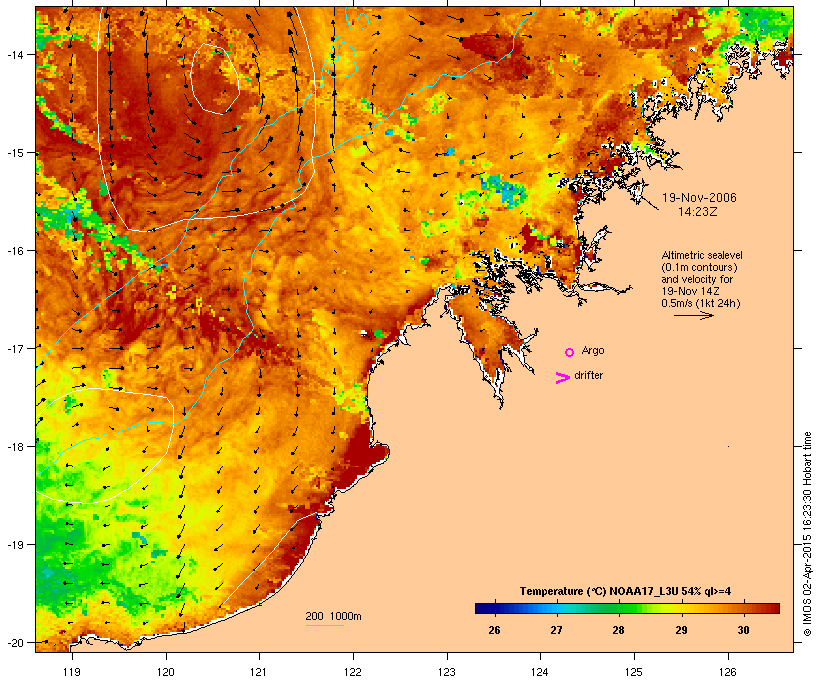The height and width of the screenshot is (680, 820).
Task: Click the dark blue end of temperature colorbar
Action: (x=484, y=608)
